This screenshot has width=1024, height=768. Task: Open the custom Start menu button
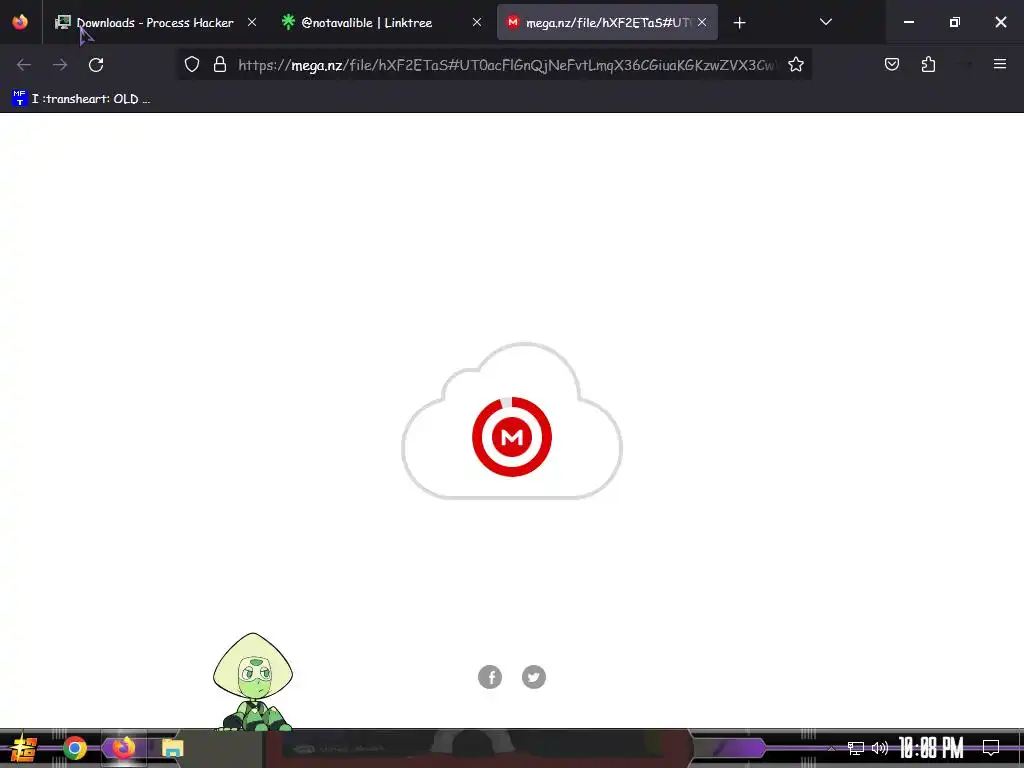coord(24,748)
